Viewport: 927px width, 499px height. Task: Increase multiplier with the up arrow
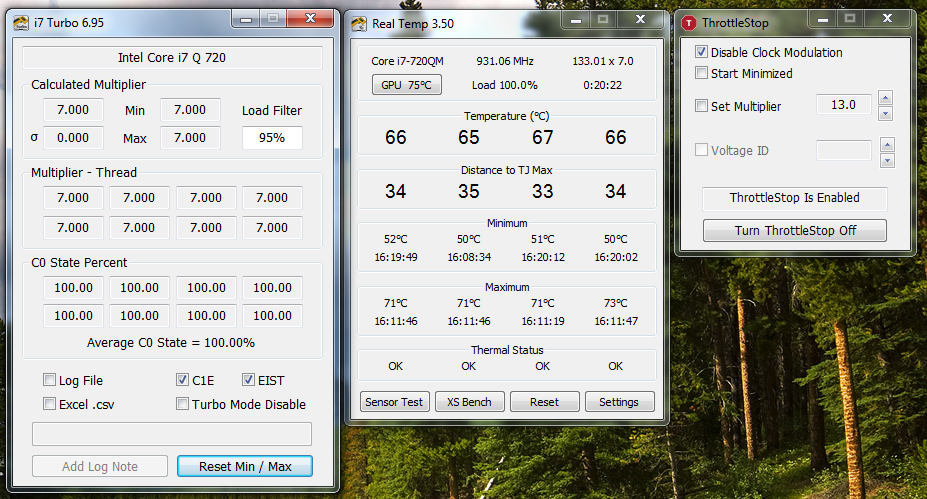885,98
